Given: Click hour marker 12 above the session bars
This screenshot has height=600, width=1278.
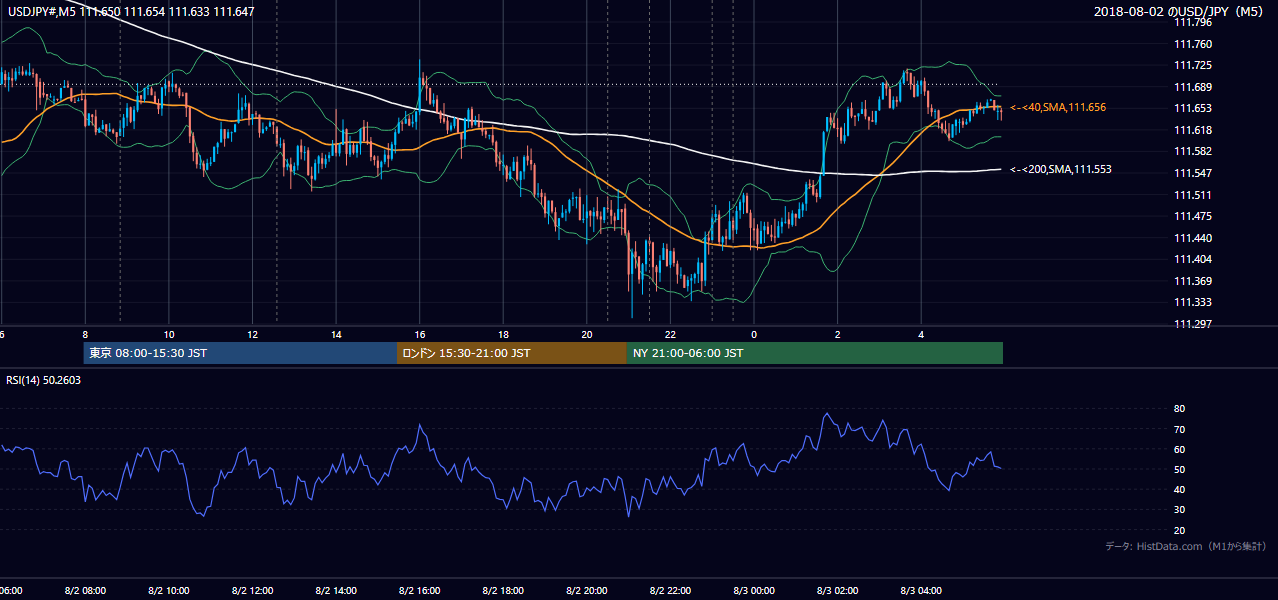Looking at the screenshot, I should pyautogui.click(x=253, y=334).
